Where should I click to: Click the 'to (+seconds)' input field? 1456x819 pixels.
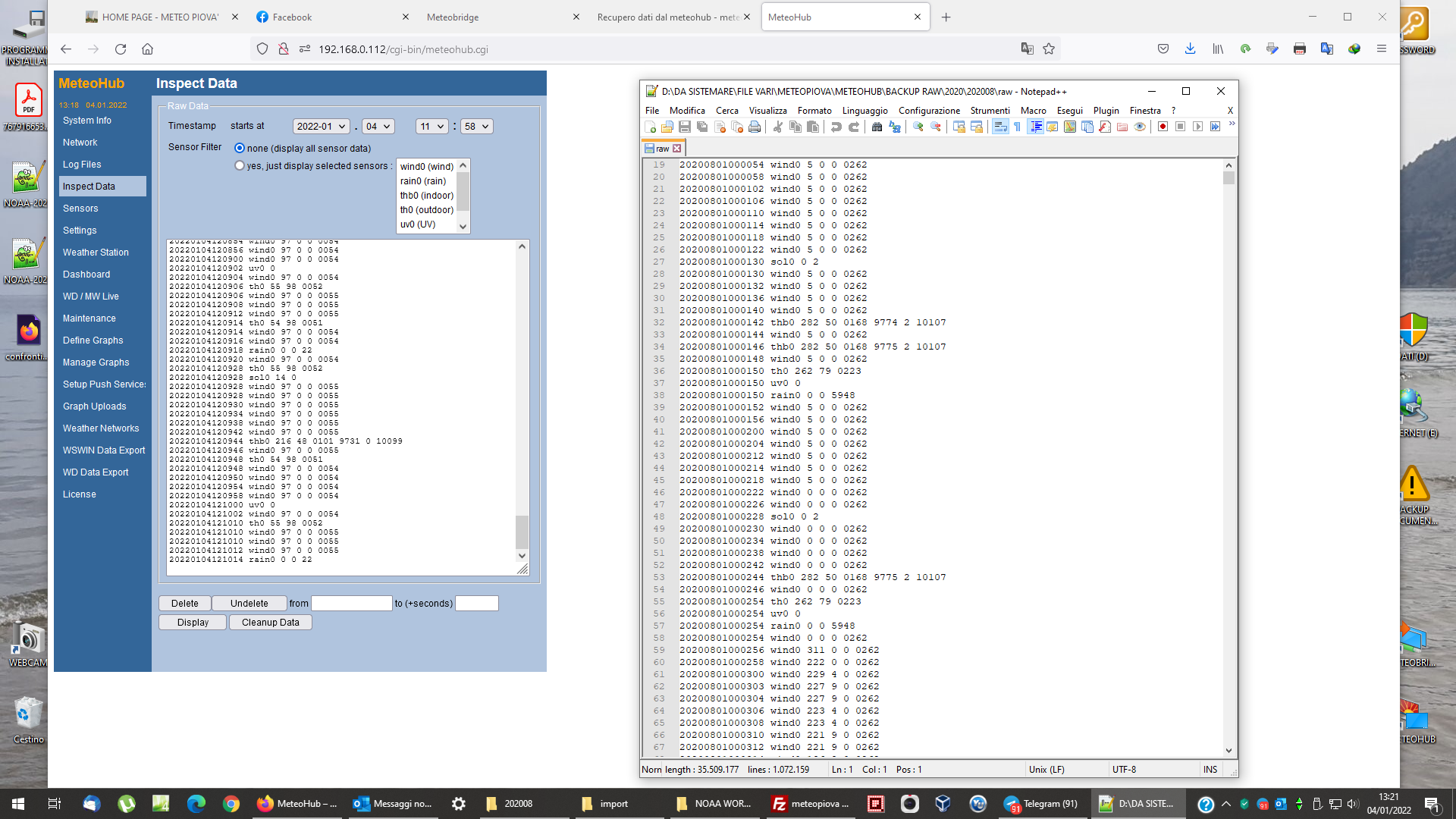coord(477,604)
